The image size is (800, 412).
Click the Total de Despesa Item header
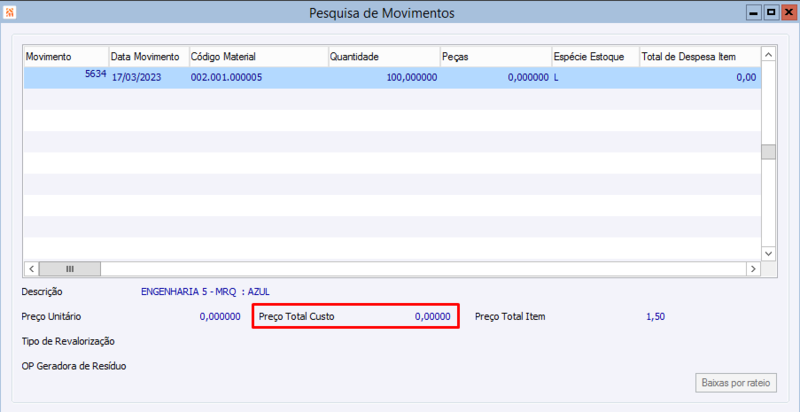700,57
